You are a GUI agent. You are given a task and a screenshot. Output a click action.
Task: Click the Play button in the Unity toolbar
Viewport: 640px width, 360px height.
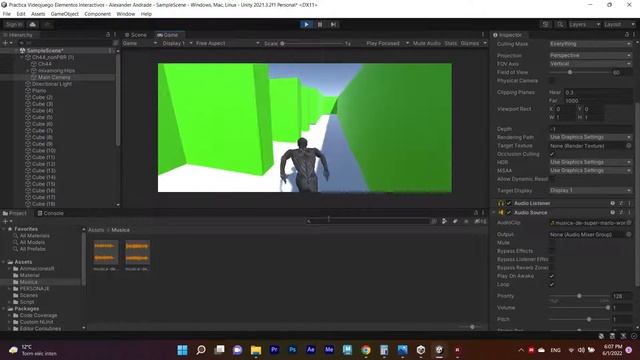tap(306, 24)
